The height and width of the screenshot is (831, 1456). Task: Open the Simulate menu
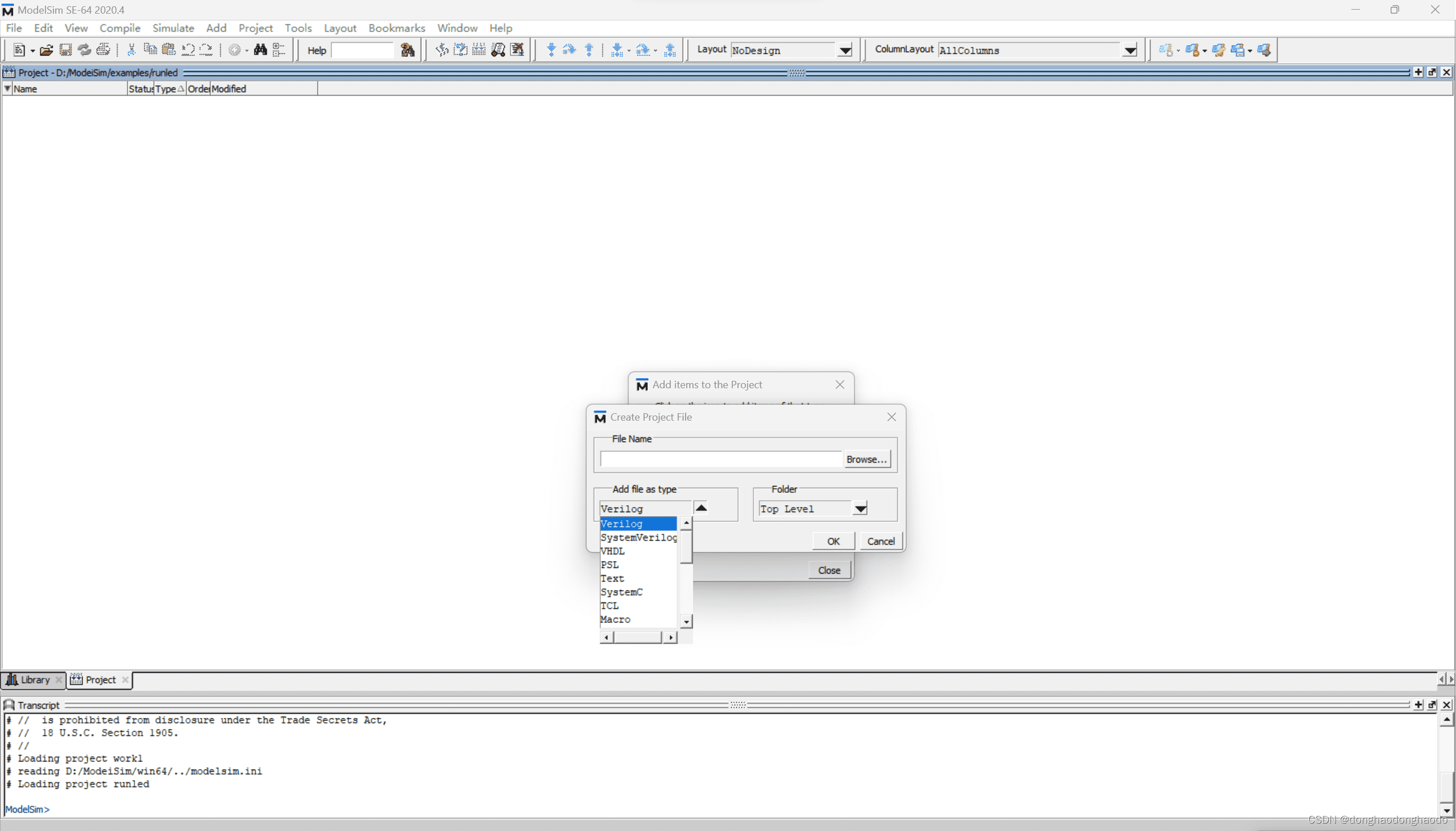point(173,27)
